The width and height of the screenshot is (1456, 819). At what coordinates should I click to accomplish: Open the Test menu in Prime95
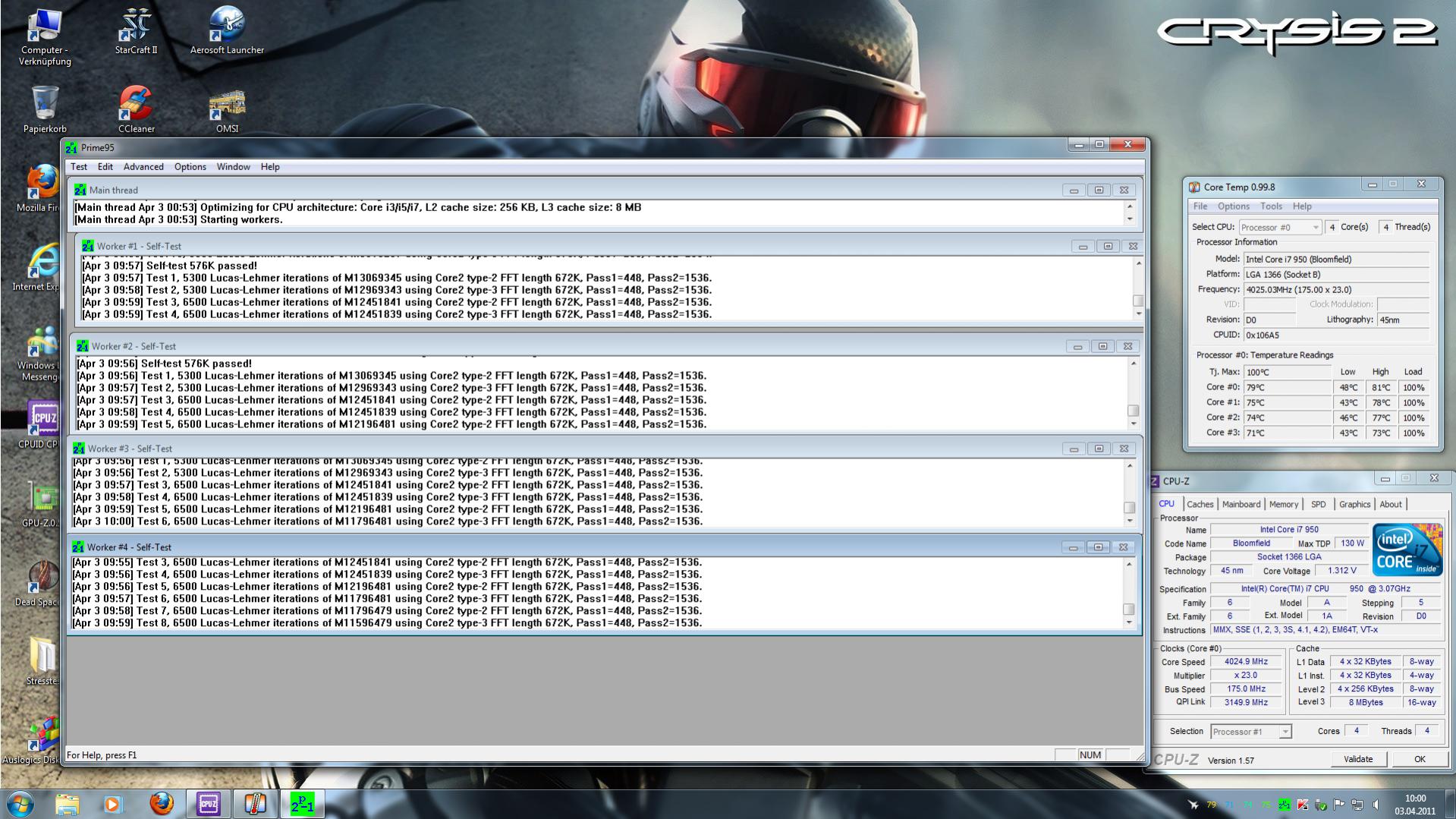pyautogui.click(x=79, y=167)
